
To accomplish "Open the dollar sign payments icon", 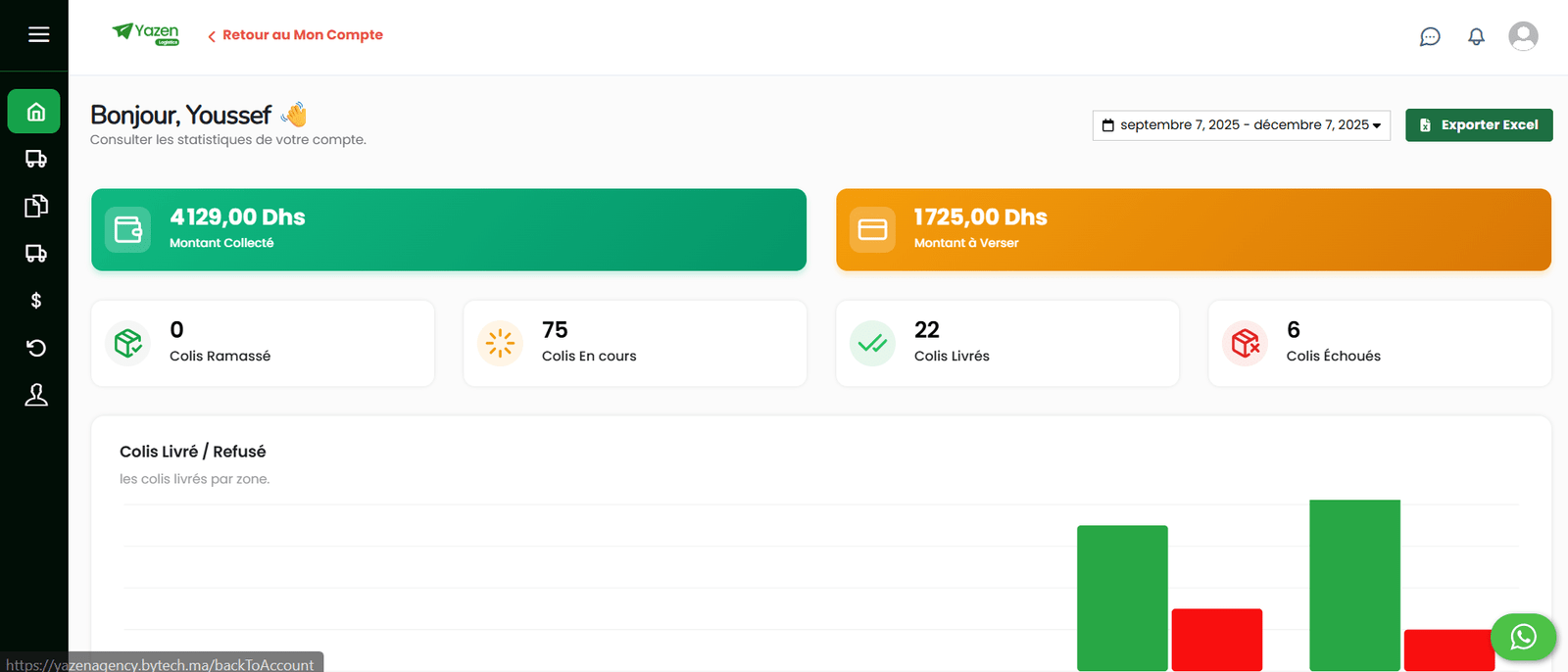I will coord(35,301).
